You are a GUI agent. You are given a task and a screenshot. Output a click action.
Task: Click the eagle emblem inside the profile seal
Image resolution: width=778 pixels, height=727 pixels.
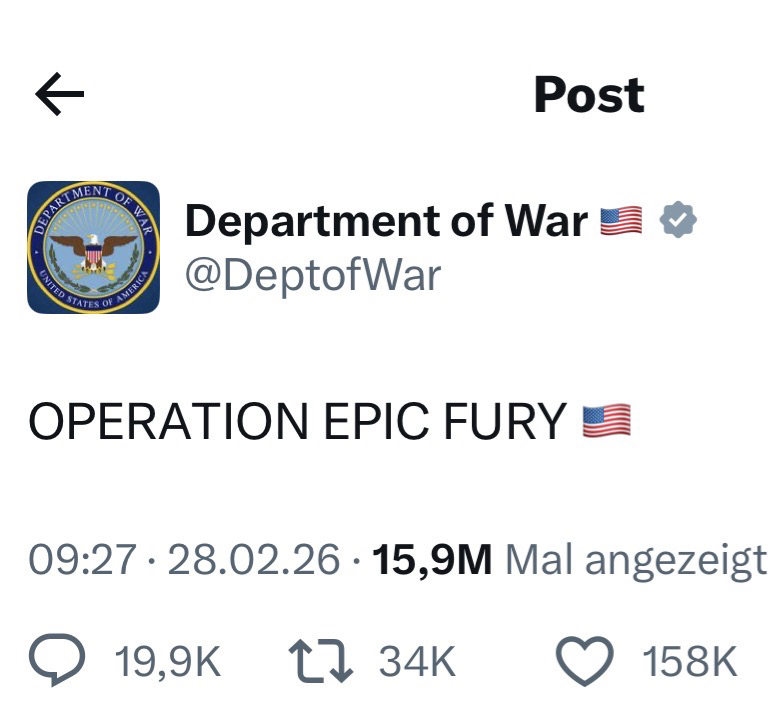point(93,254)
